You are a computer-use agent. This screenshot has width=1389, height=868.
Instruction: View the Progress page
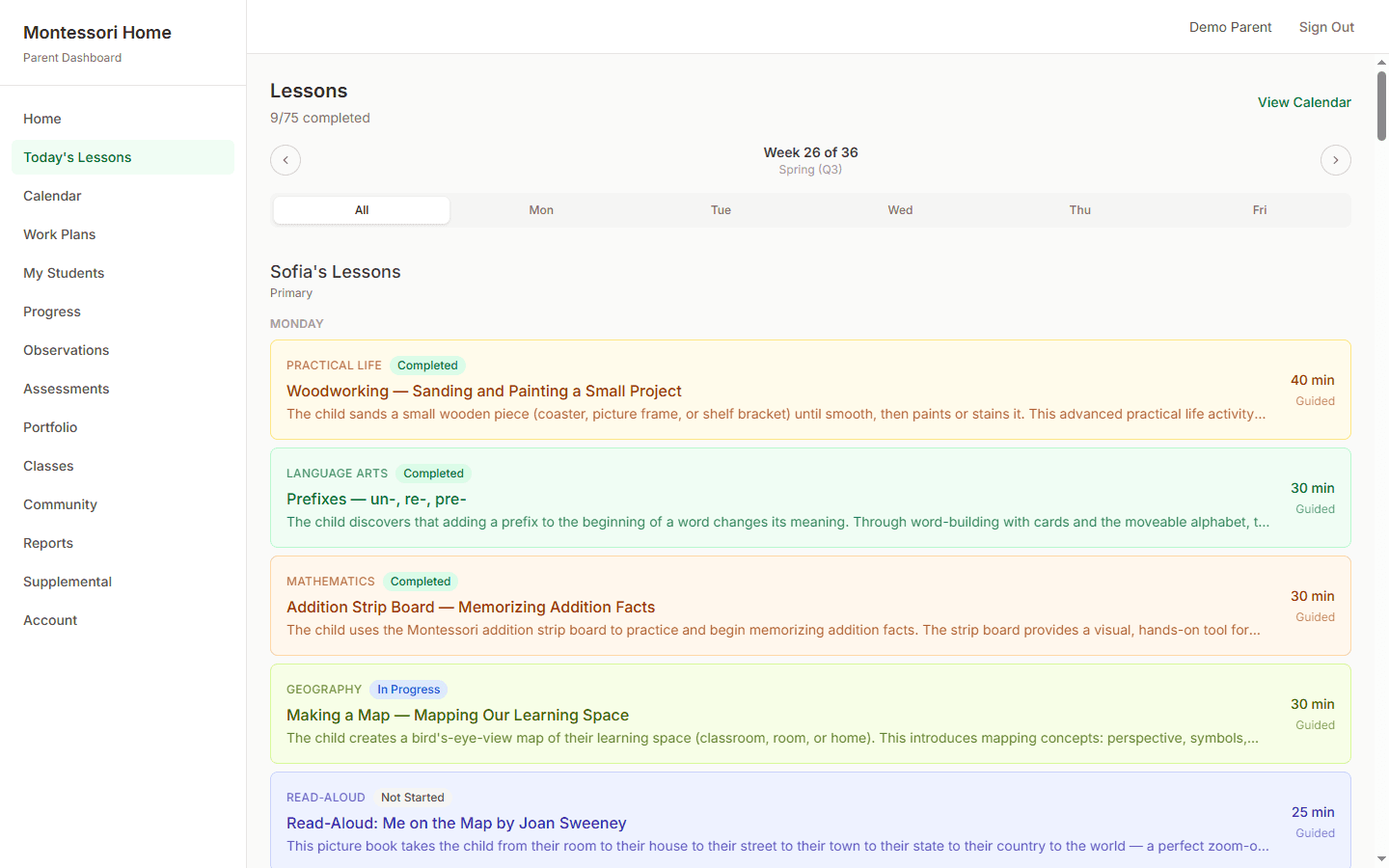pyautogui.click(x=51, y=312)
